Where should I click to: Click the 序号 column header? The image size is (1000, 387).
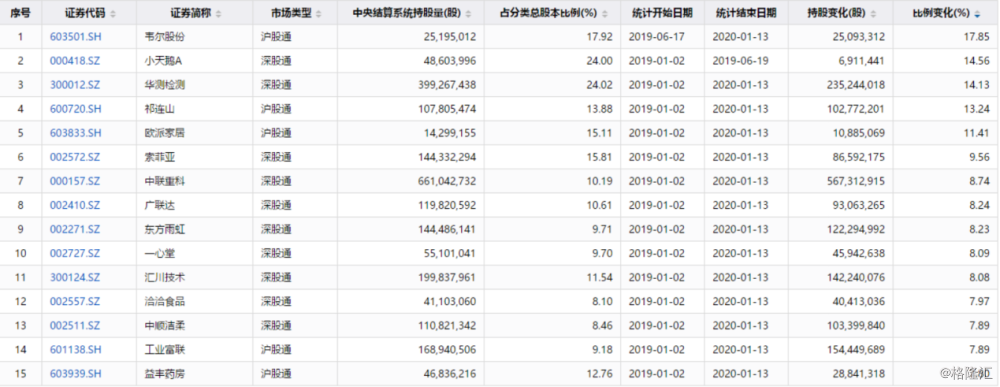coord(20,13)
